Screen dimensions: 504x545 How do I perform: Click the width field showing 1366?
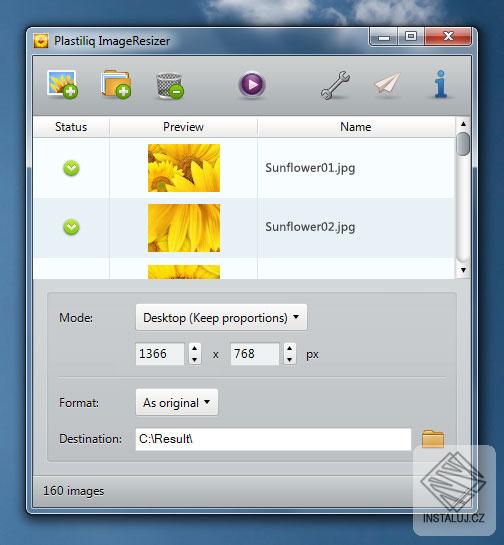click(160, 354)
